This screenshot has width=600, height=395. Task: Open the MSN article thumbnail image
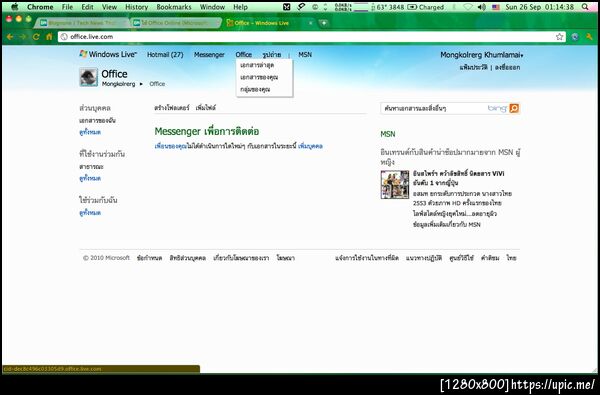(395, 184)
